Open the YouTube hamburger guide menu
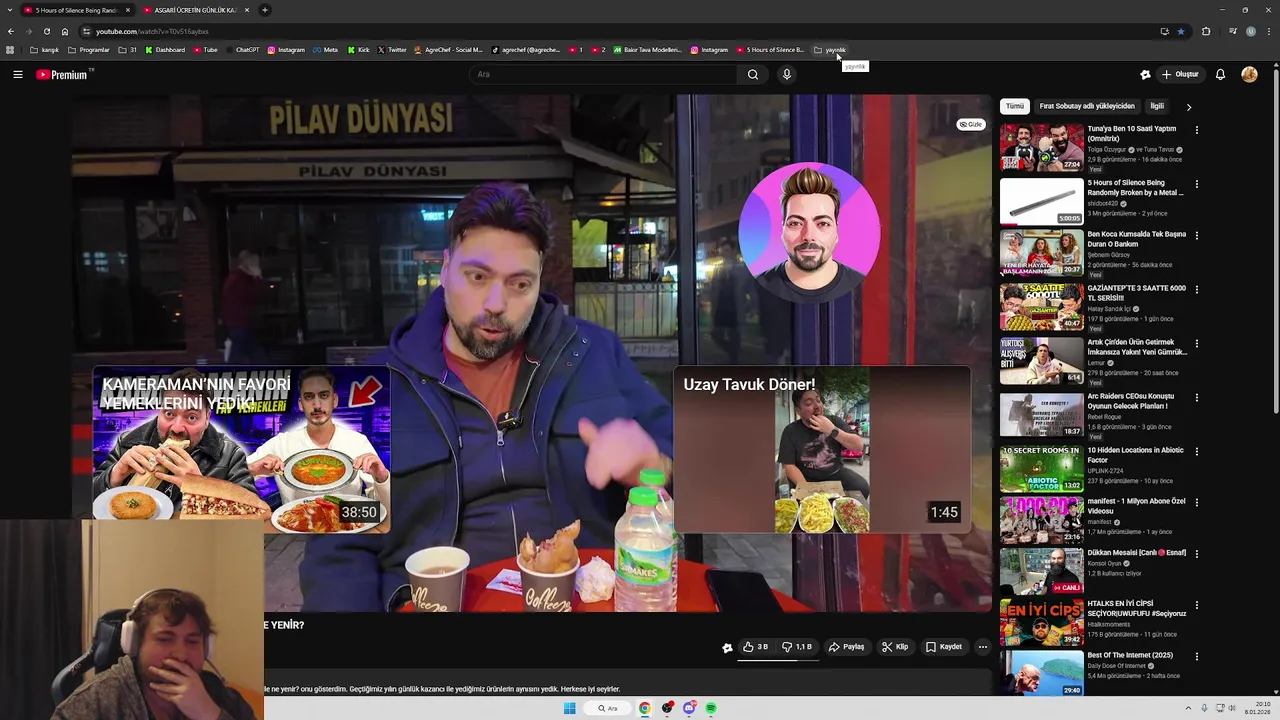Viewport: 1280px width, 720px height. click(x=18, y=74)
